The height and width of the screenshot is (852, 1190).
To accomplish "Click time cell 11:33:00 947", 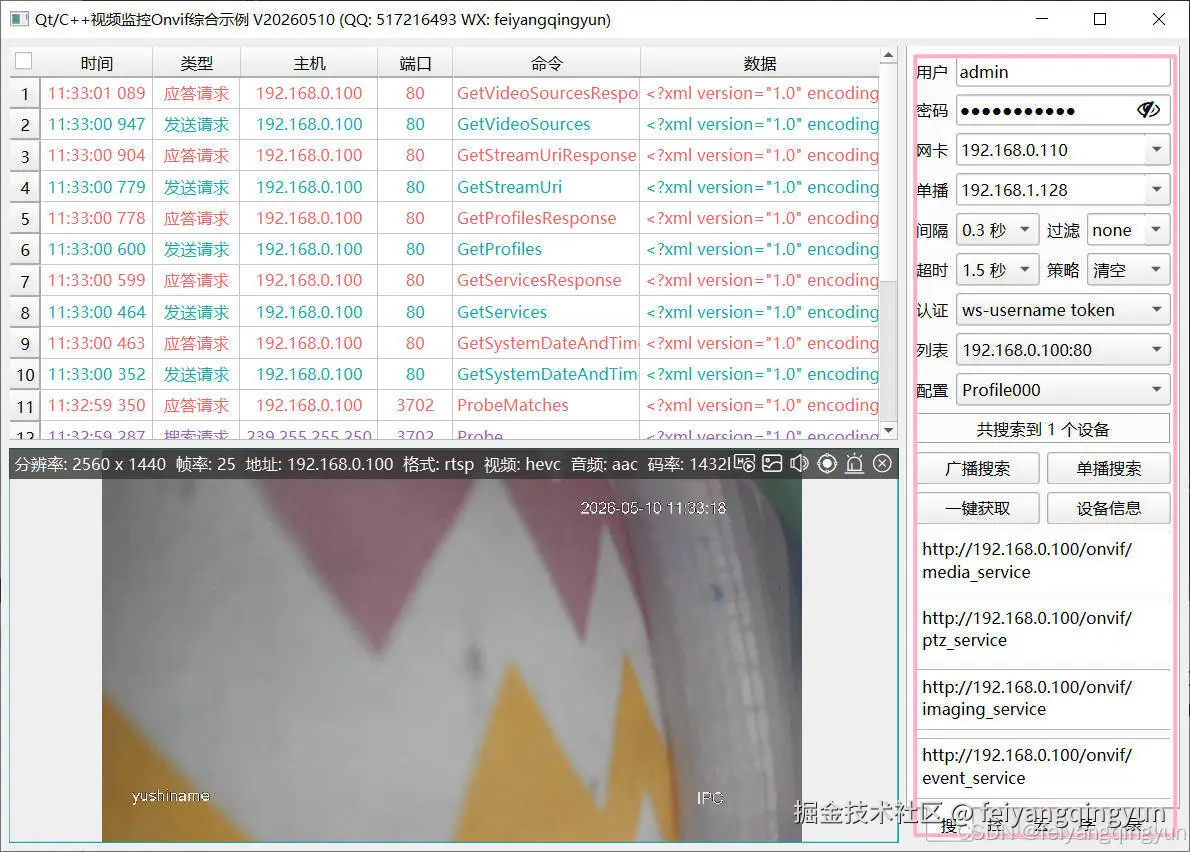I will [x=96, y=124].
